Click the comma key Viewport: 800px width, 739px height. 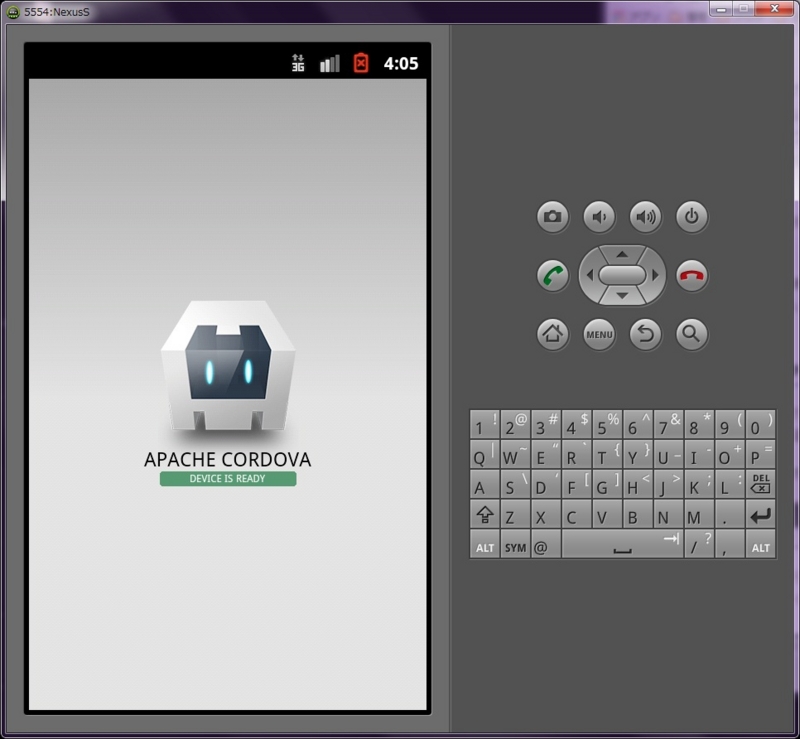pyautogui.click(x=730, y=544)
